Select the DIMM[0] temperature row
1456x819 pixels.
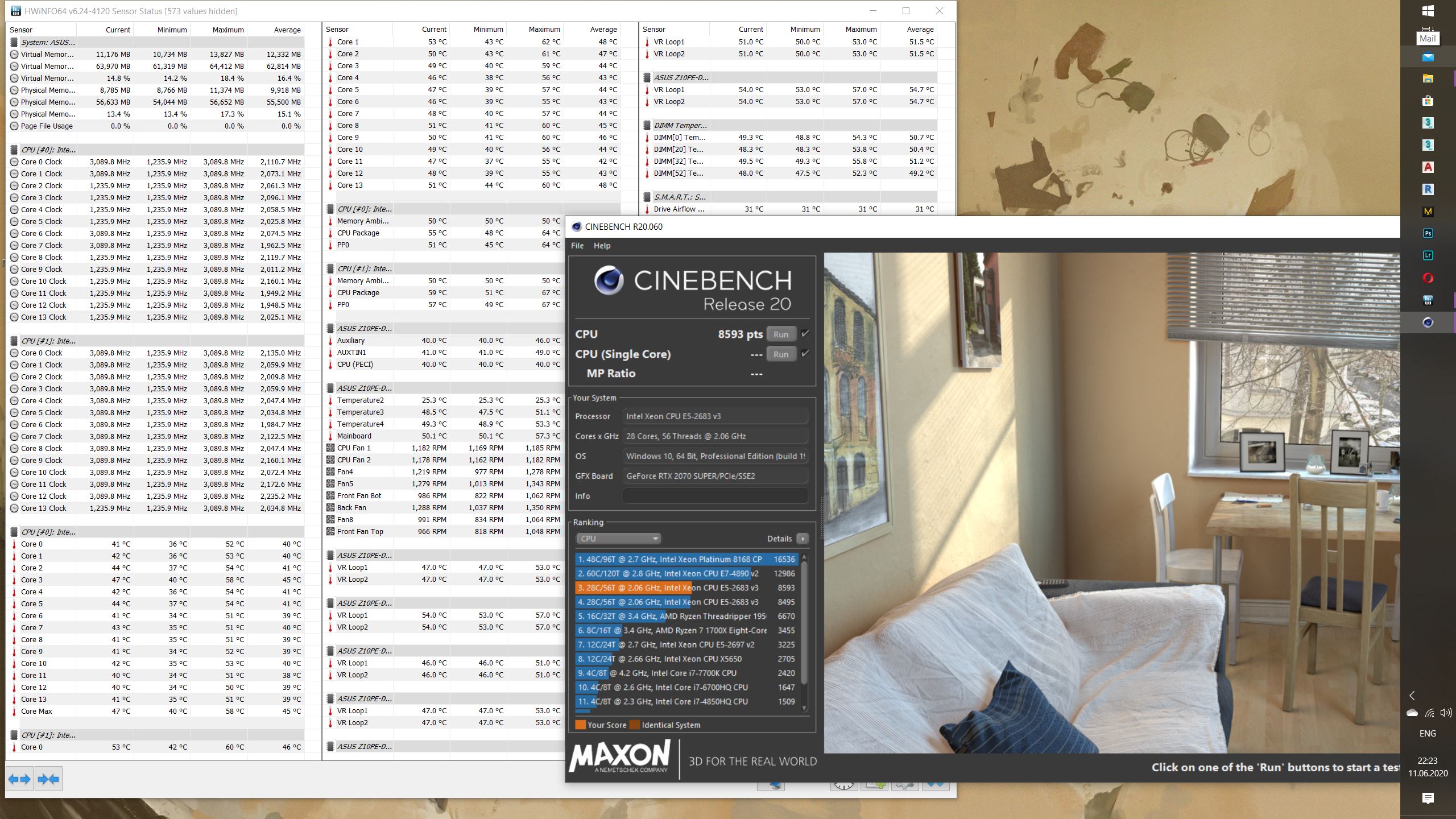(789, 137)
